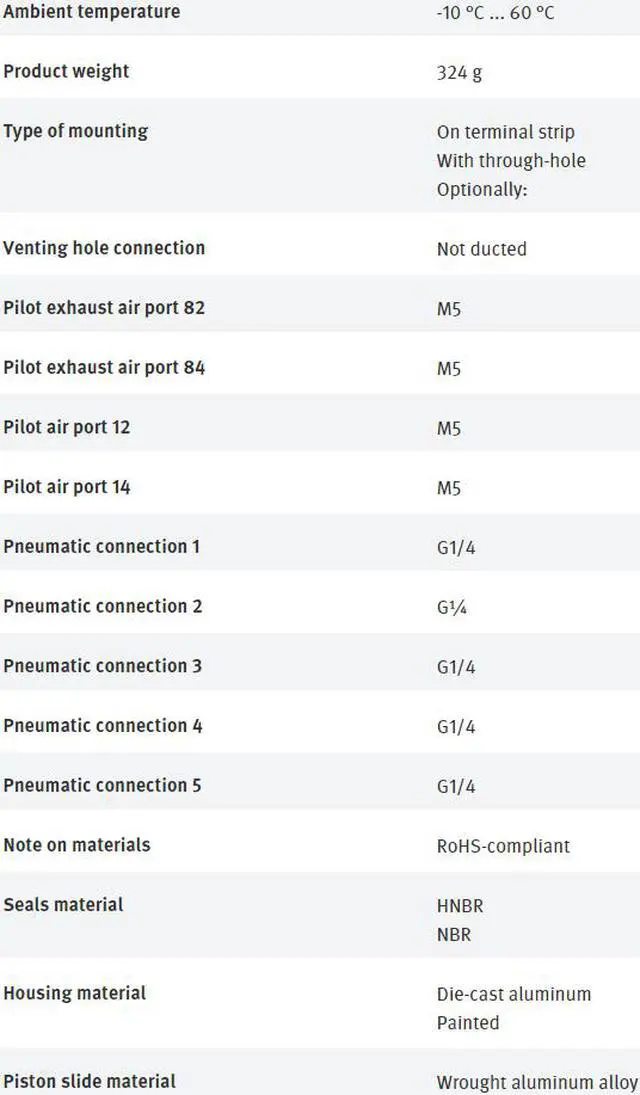
Task: Click the Ambient temperature label
Action: tap(92, 12)
